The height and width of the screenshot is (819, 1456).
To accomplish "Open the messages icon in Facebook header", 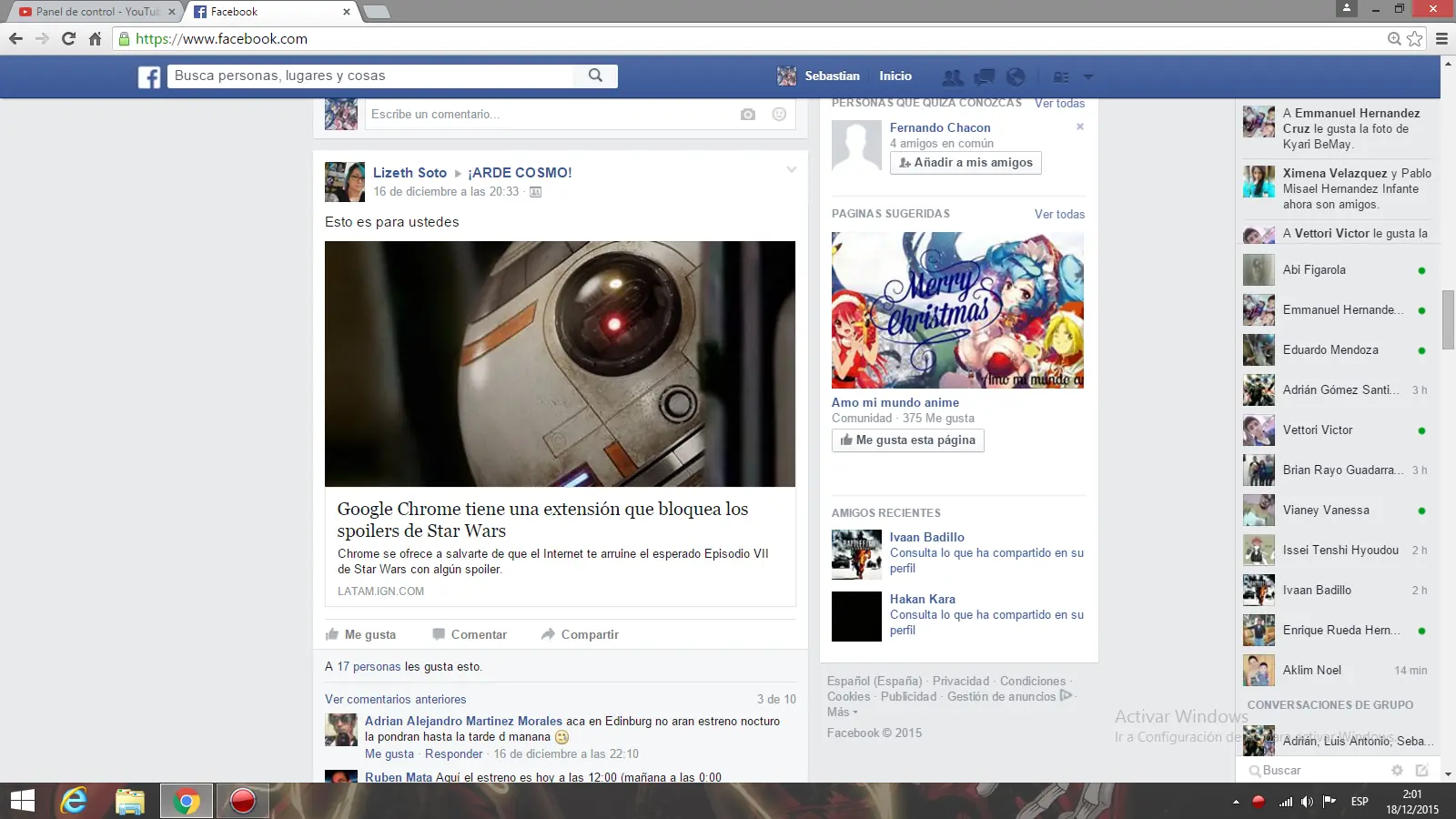I will 985,76.
